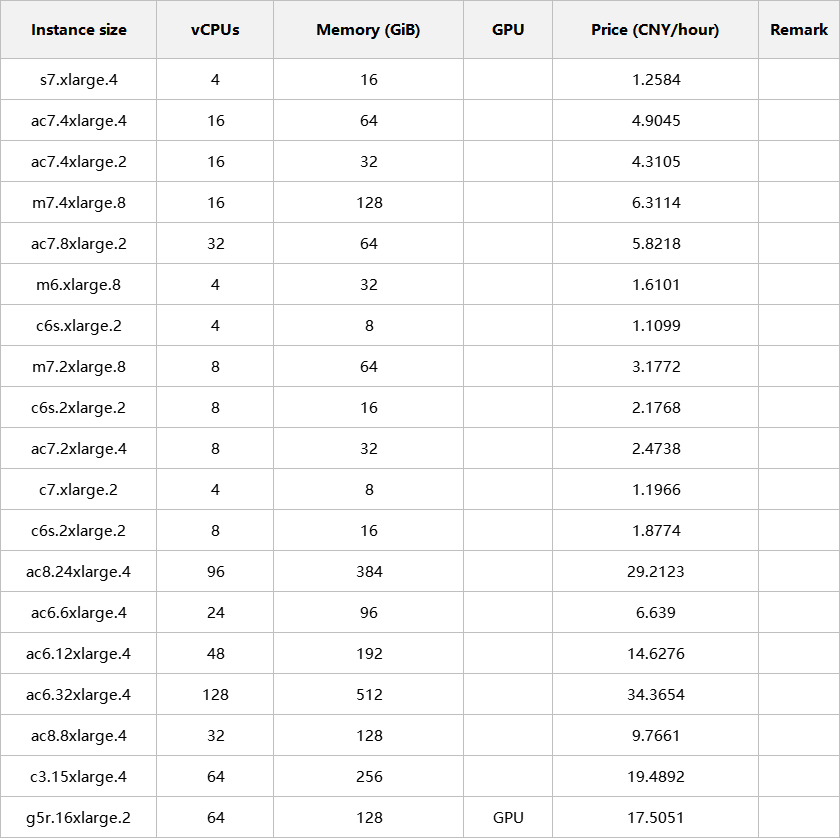Click the GPU column header
The image size is (840, 838).
pyautogui.click(x=508, y=29)
